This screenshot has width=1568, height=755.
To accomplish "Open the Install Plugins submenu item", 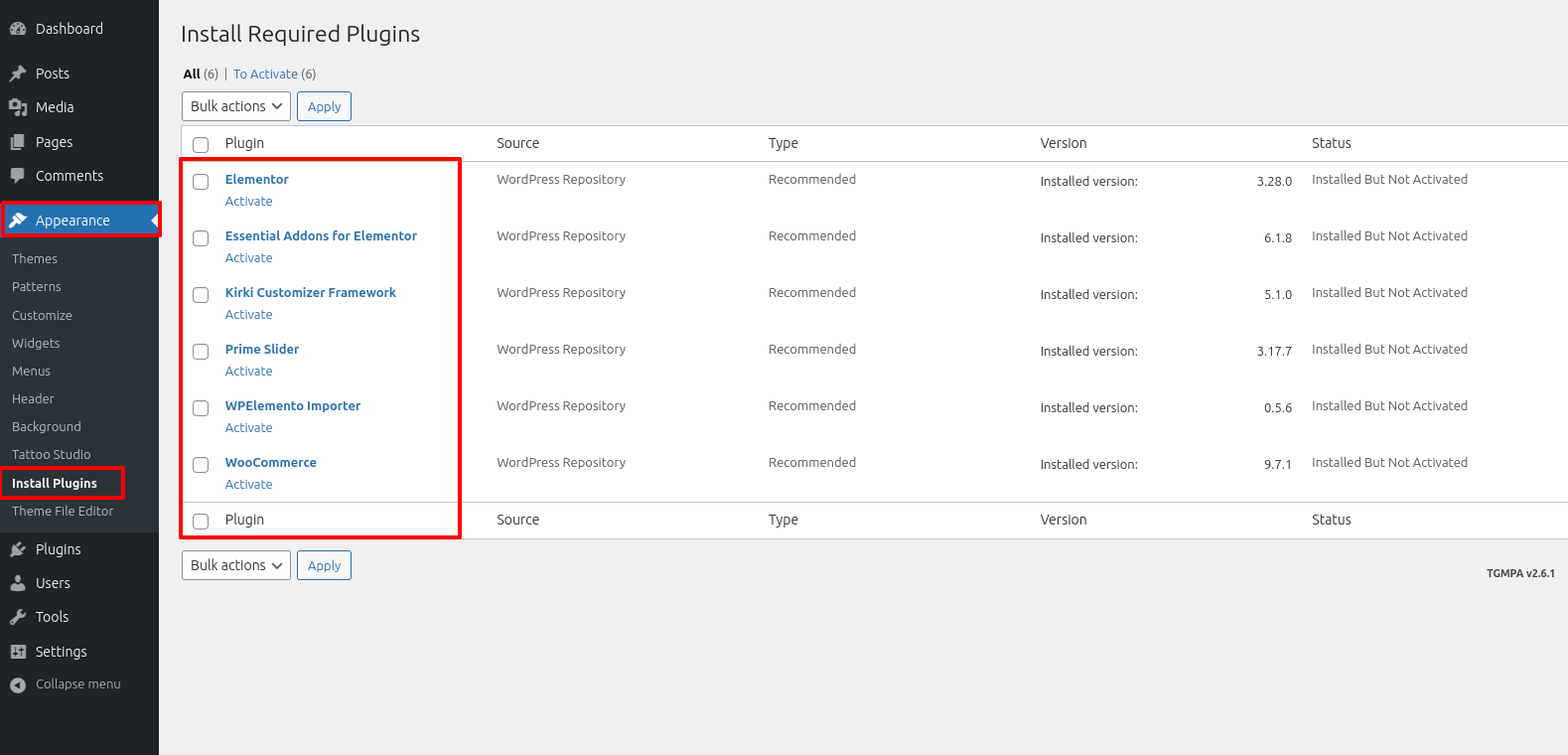I will (55, 483).
